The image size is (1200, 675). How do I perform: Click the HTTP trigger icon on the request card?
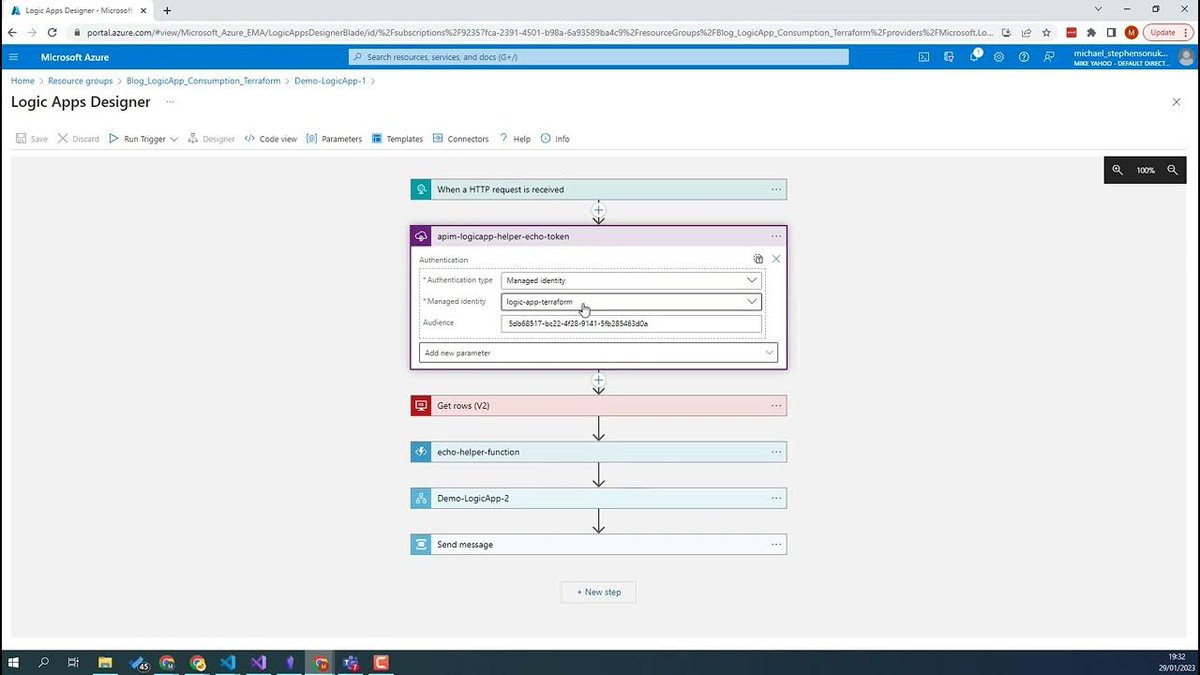point(420,189)
